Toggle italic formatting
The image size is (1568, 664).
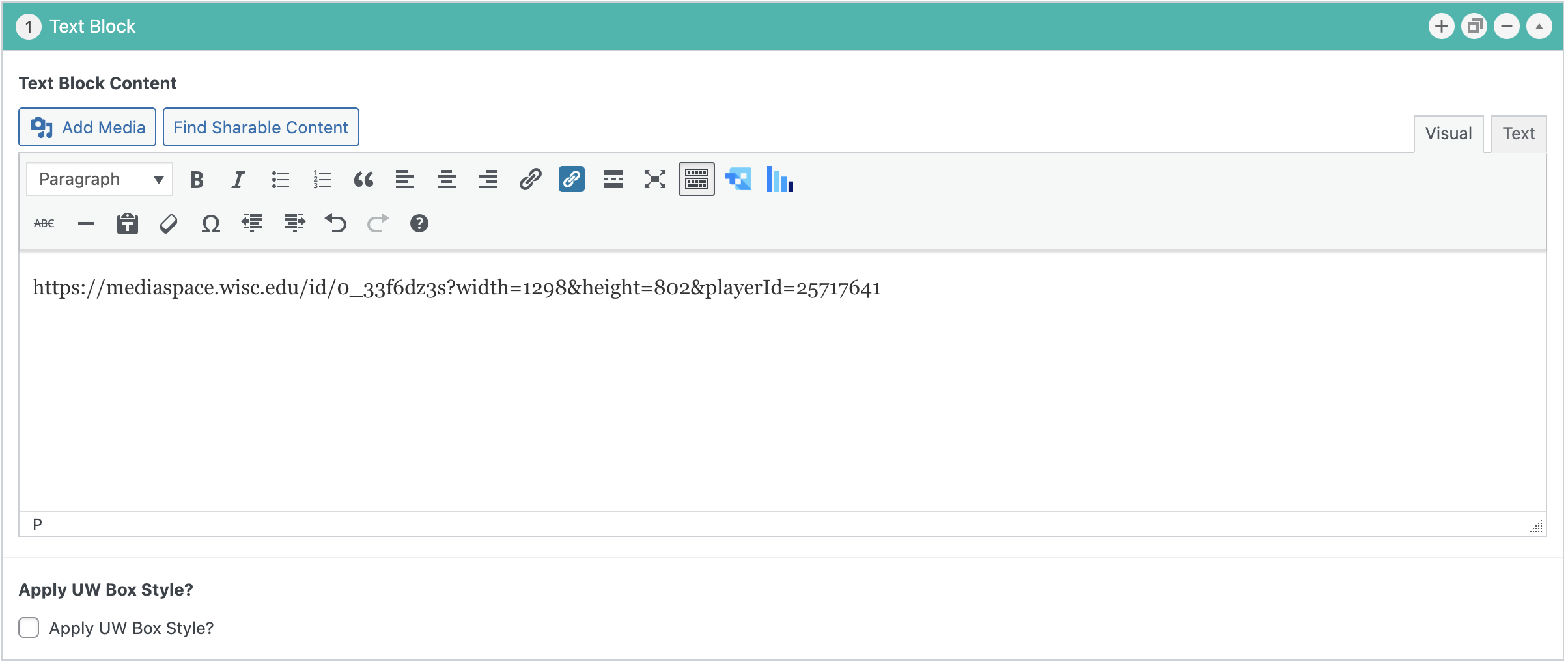[x=238, y=180]
